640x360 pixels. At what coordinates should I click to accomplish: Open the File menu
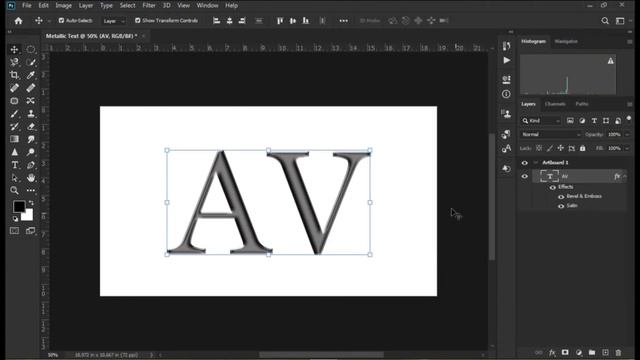pyautogui.click(x=27, y=5)
